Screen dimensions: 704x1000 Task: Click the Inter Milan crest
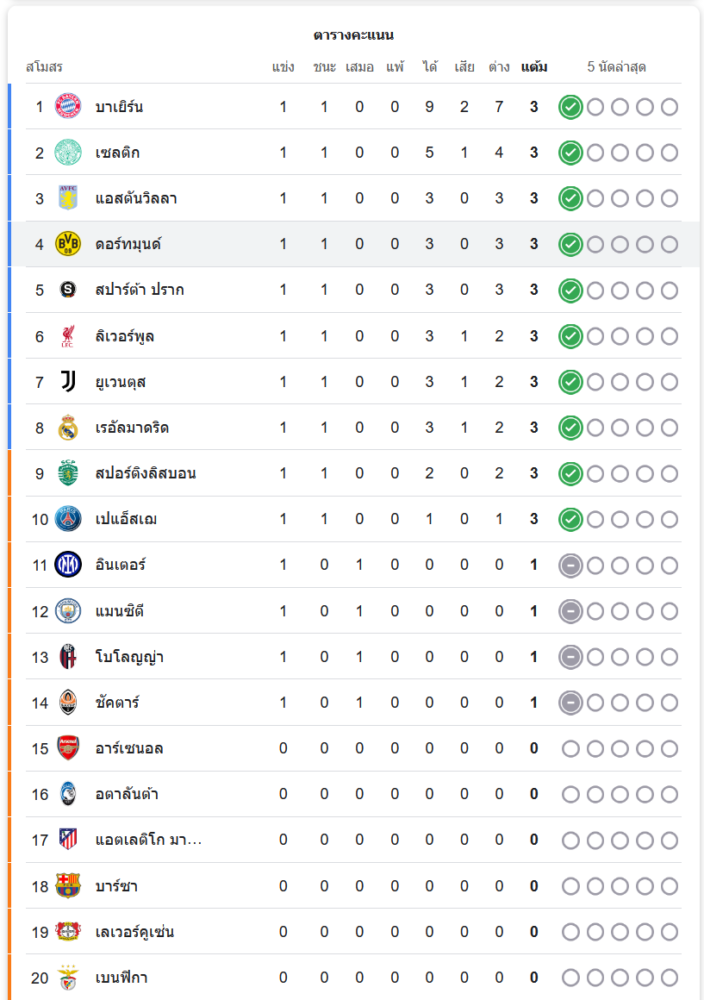(x=67, y=565)
